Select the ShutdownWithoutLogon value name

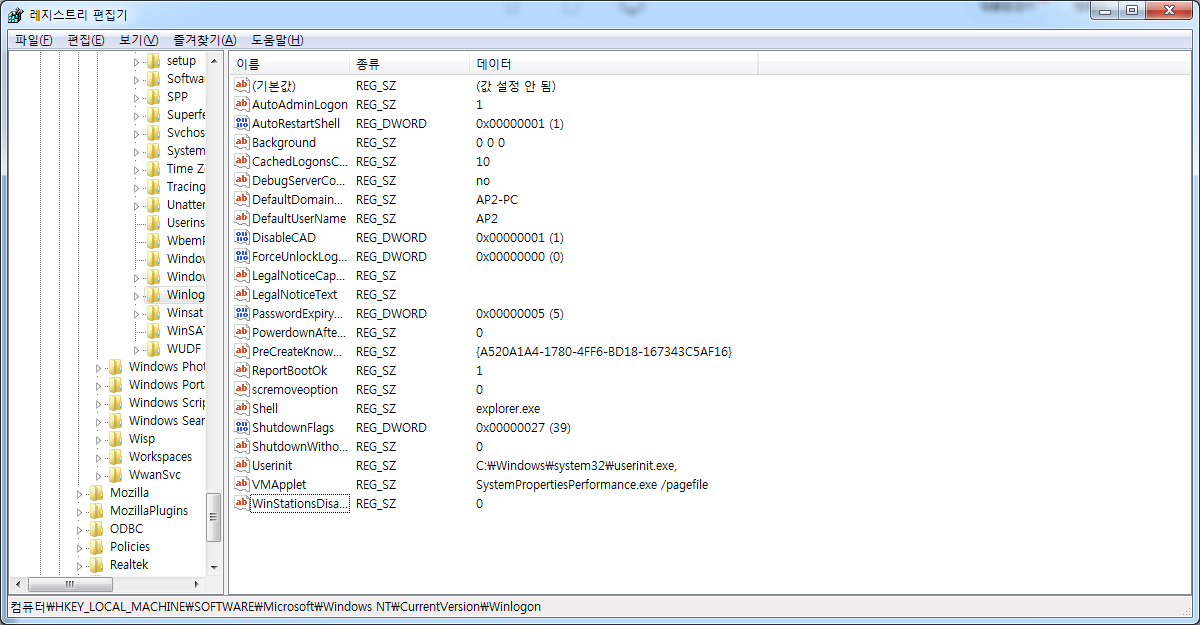299,446
